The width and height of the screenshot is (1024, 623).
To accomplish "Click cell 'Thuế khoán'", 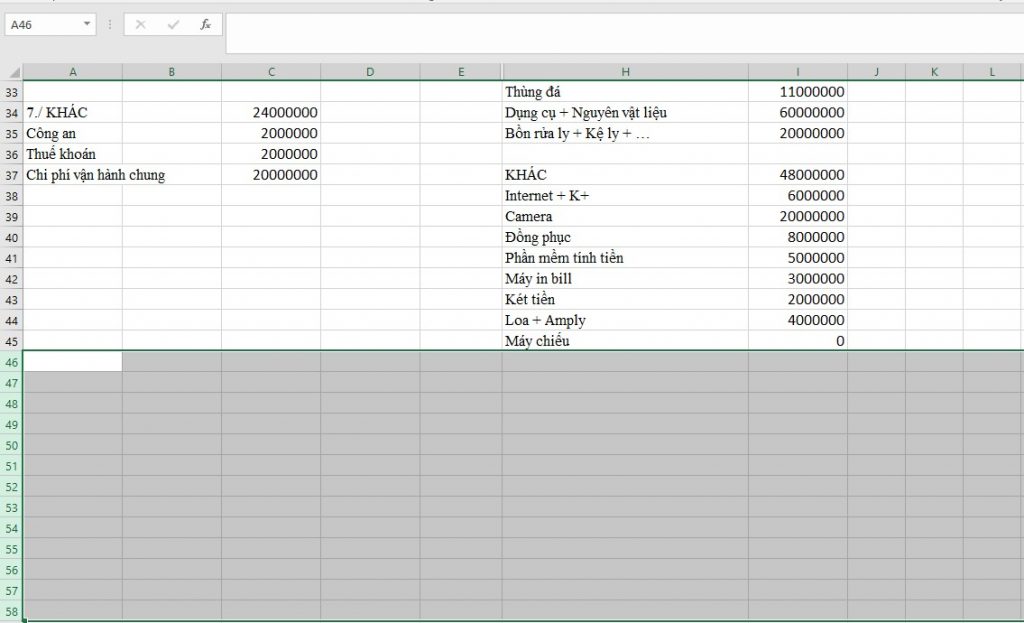I will coord(72,154).
